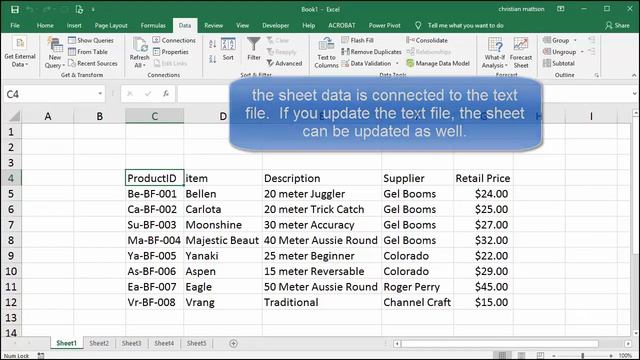Select the ProductID cell

coord(155,178)
